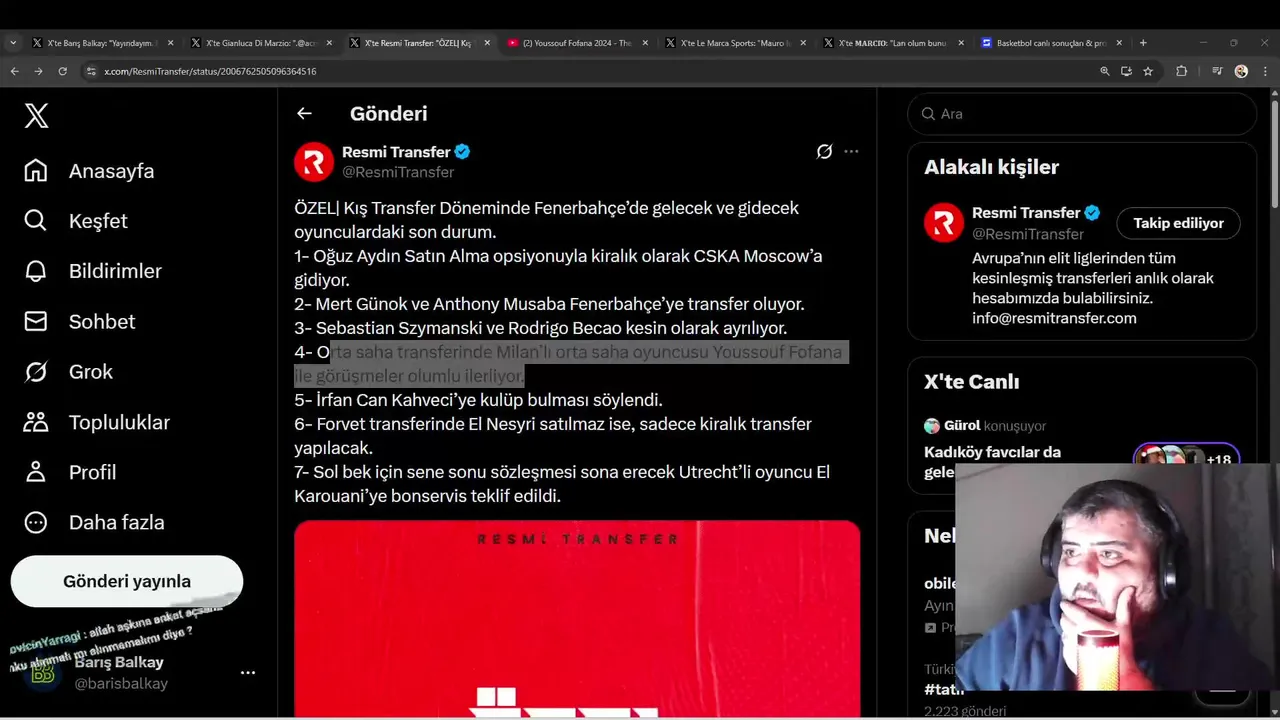This screenshot has width=1280, height=720.
Task: Open account menu dots next to Barış Balkay
Action: (248, 673)
